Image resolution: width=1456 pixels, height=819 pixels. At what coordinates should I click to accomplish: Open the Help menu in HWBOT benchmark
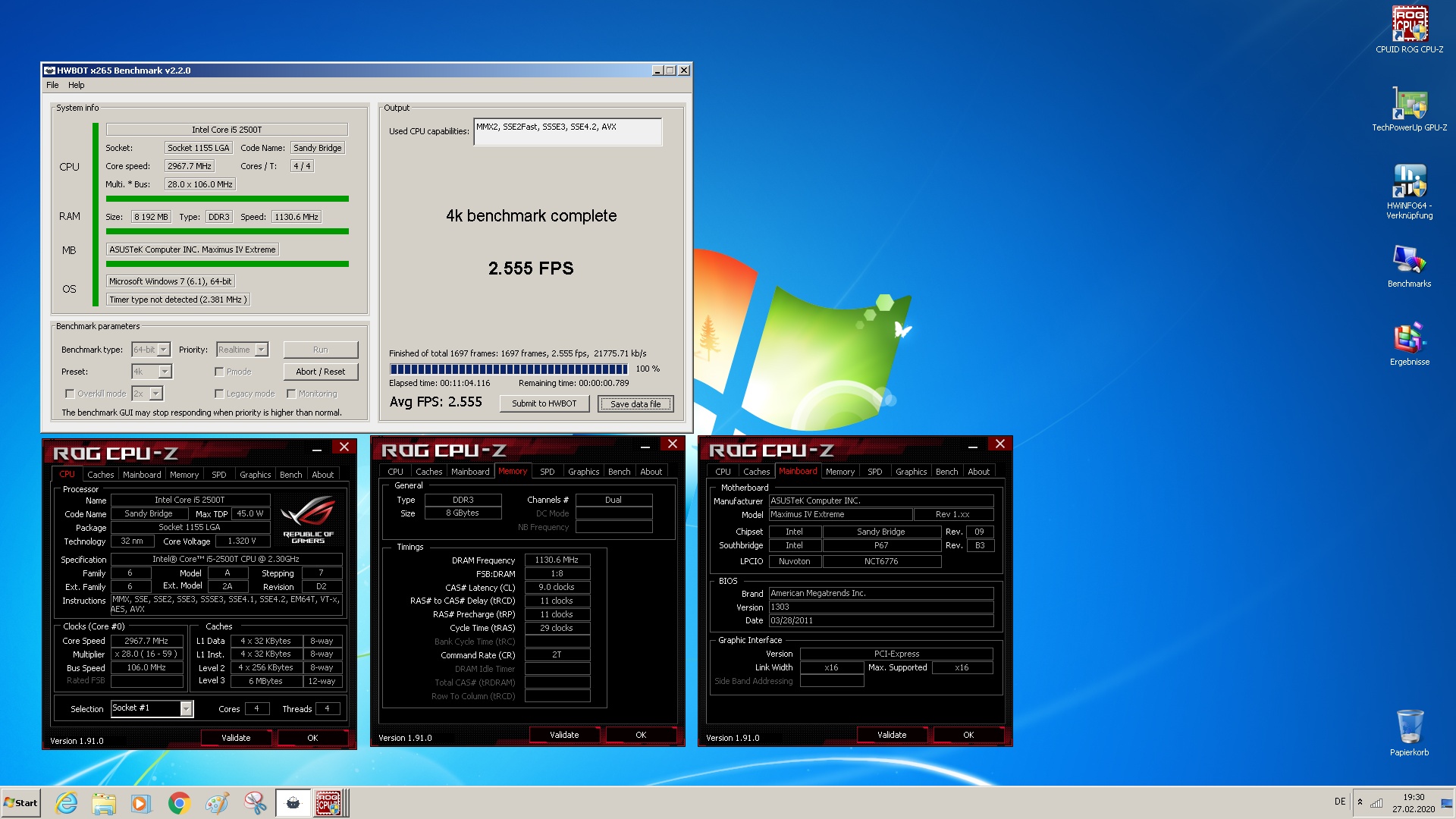(x=77, y=85)
